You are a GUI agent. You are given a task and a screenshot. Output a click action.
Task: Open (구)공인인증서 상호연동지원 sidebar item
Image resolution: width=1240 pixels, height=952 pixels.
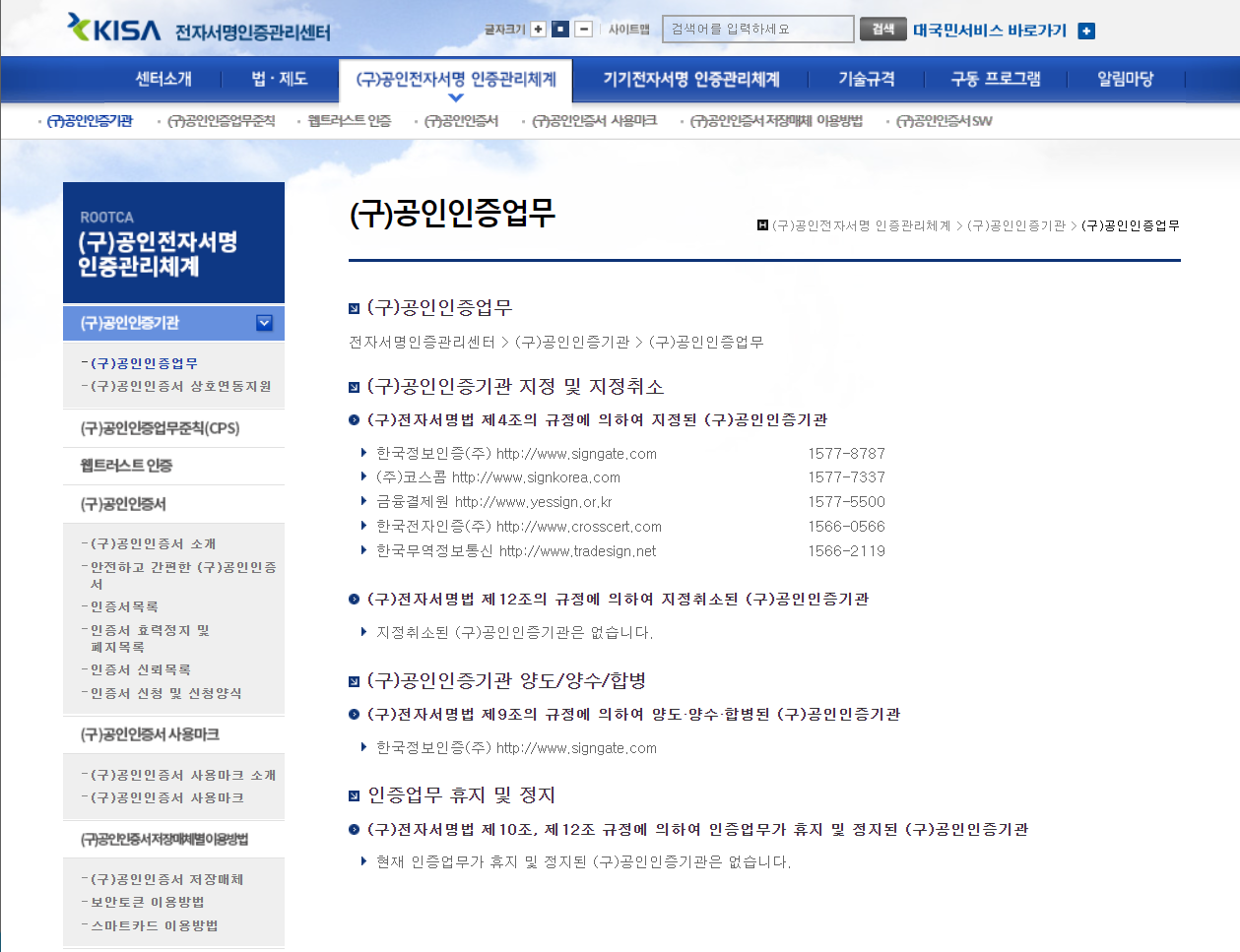(181, 386)
